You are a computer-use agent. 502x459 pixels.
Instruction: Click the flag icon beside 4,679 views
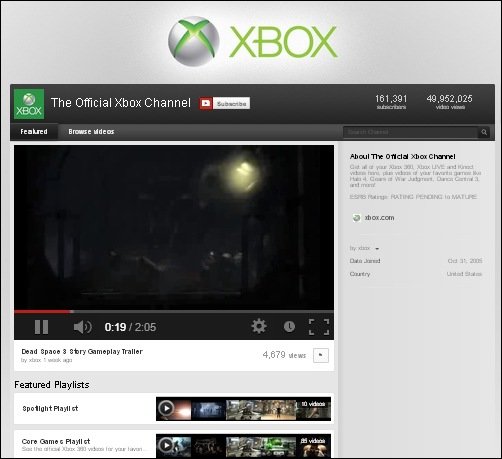click(x=321, y=355)
